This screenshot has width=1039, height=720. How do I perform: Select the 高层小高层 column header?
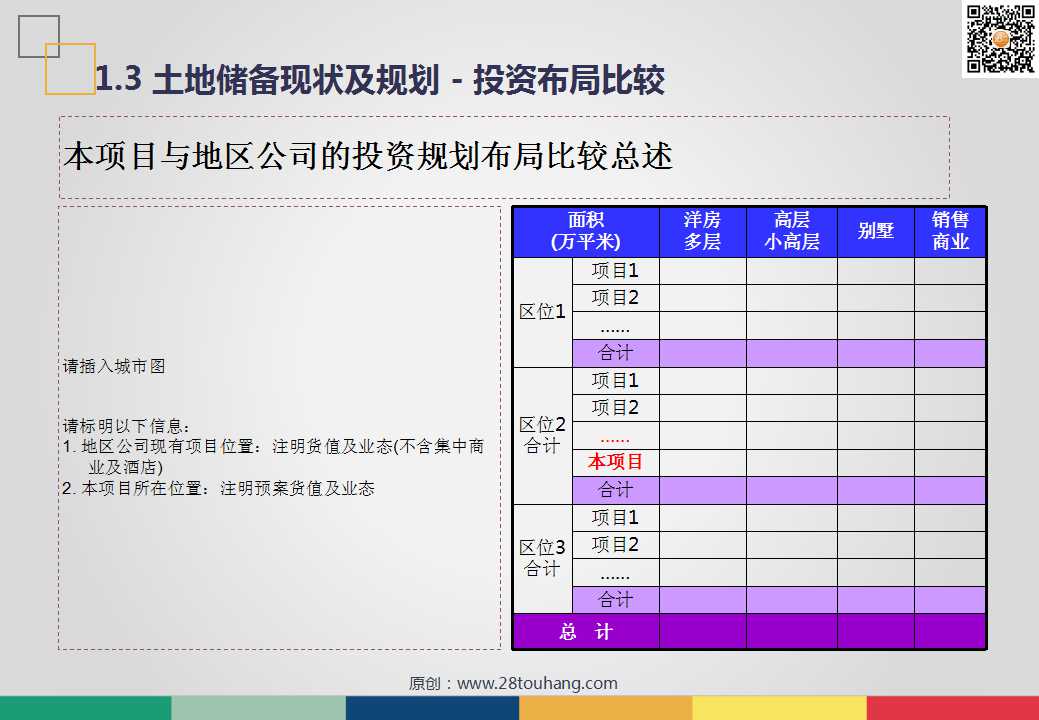point(792,231)
